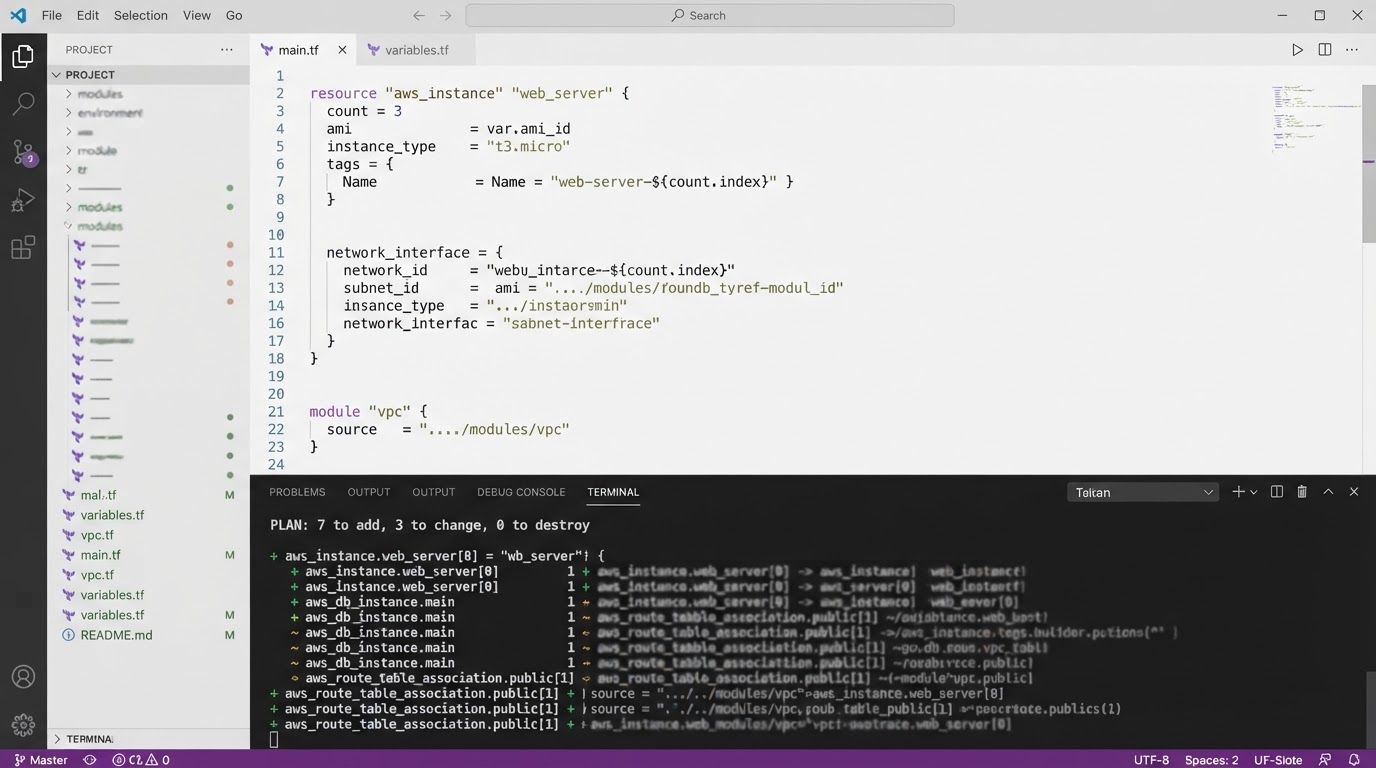Open editor More Actions ellipsis
The width and height of the screenshot is (1376, 768).
point(1352,49)
